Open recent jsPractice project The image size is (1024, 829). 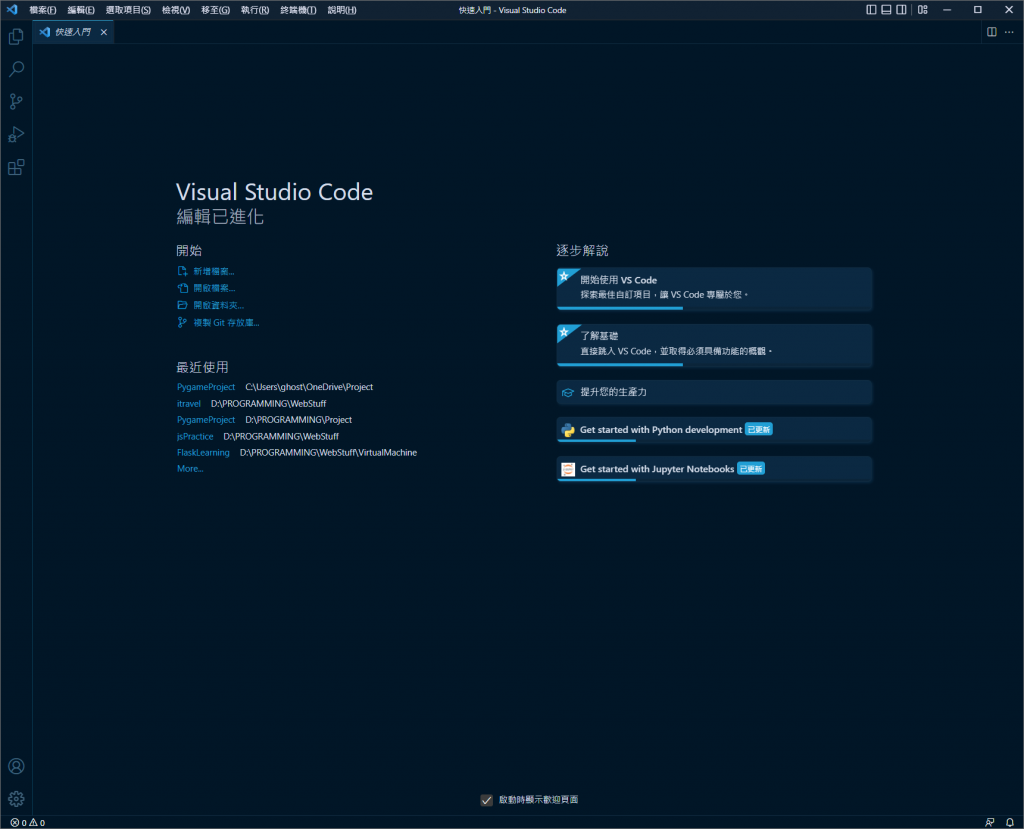[x=195, y=436]
